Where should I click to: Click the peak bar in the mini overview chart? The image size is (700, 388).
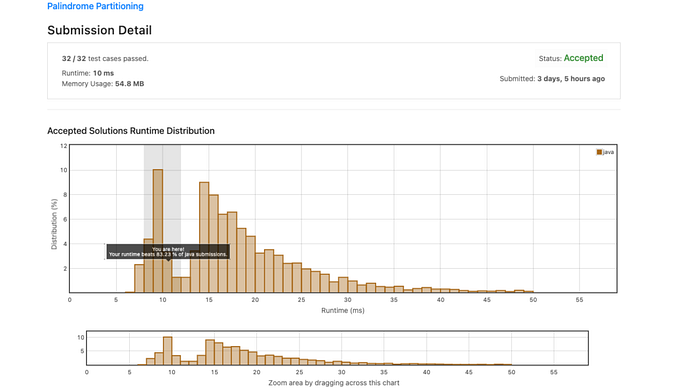point(167,351)
